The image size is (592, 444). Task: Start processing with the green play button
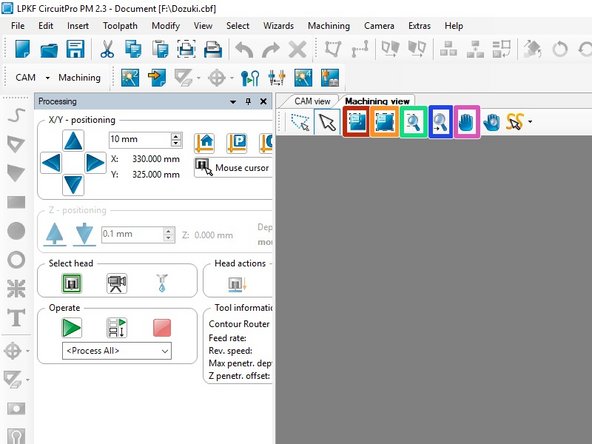coord(72,328)
